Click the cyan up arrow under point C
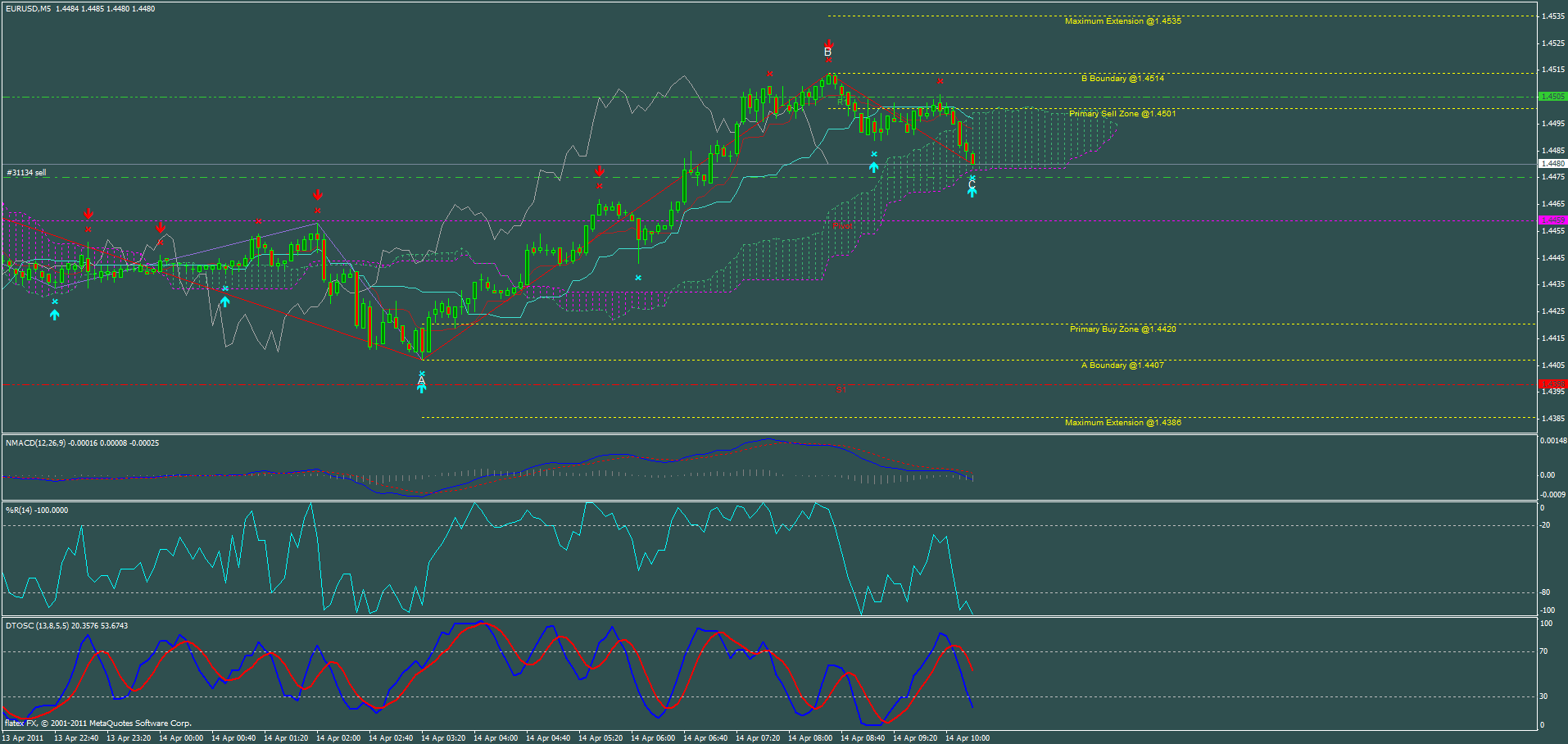 point(972,192)
